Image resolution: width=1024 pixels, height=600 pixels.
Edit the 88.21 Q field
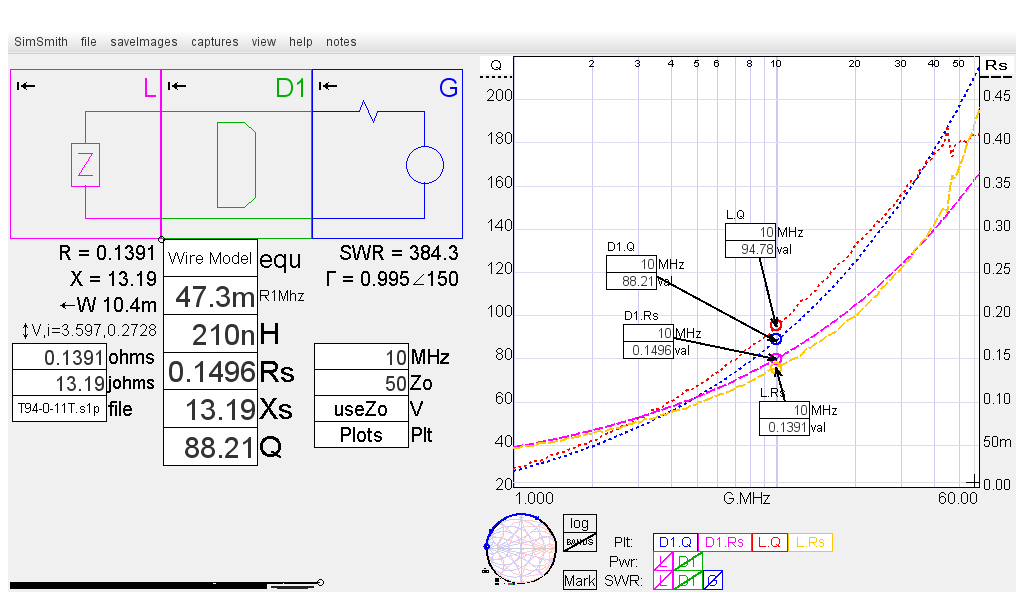210,447
